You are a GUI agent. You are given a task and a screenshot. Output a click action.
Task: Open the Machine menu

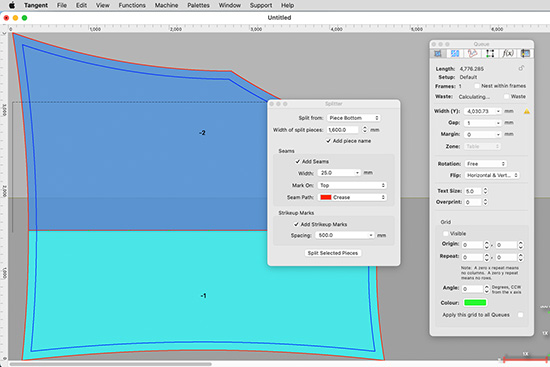[x=166, y=5]
